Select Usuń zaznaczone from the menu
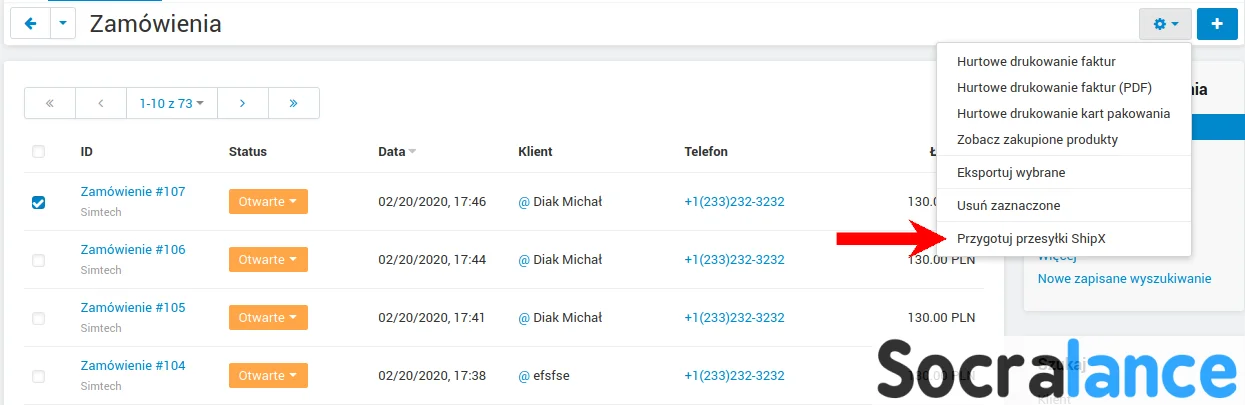 point(1008,205)
